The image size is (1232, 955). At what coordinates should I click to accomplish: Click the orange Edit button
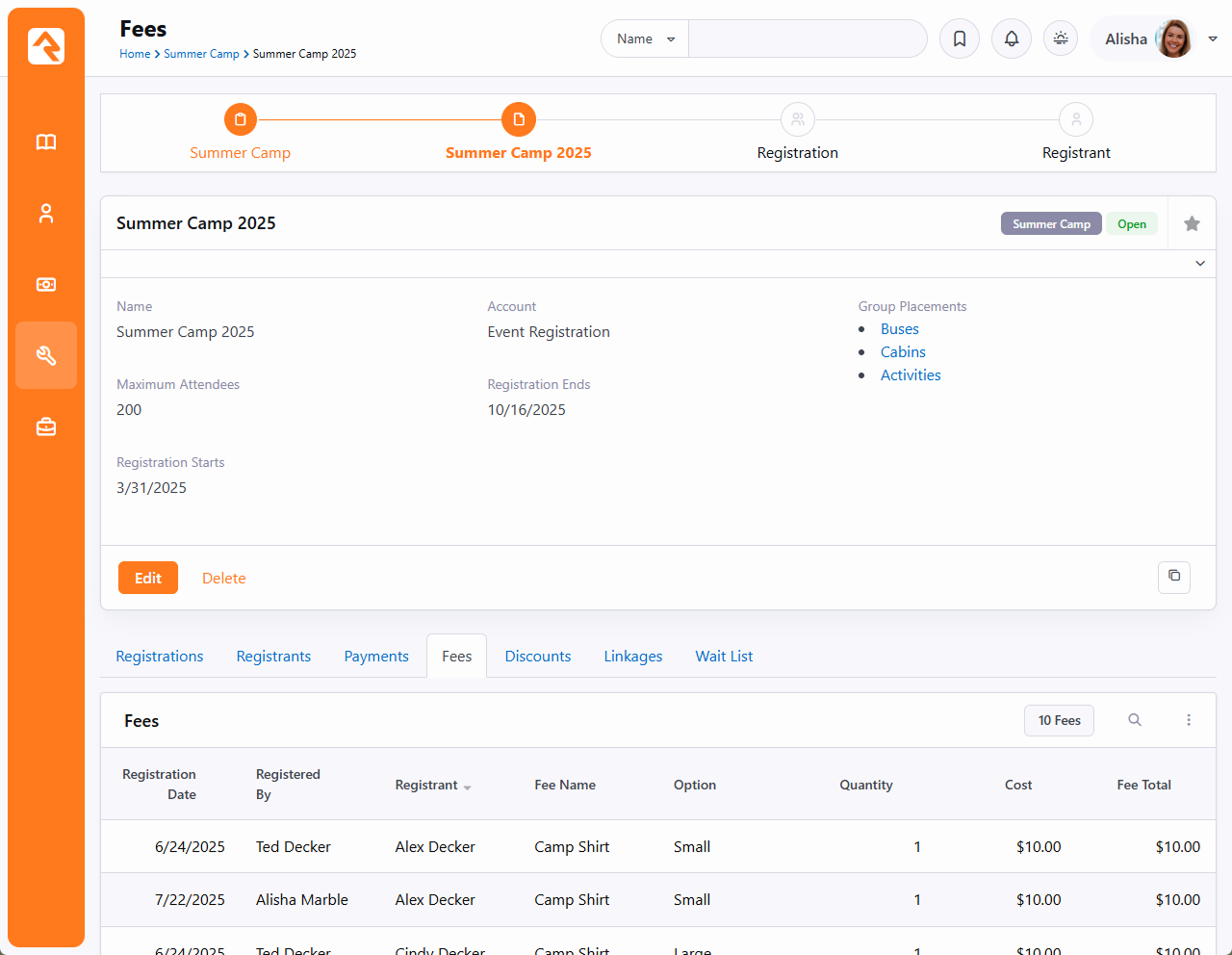pyautogui.click(x=148, y=578)
